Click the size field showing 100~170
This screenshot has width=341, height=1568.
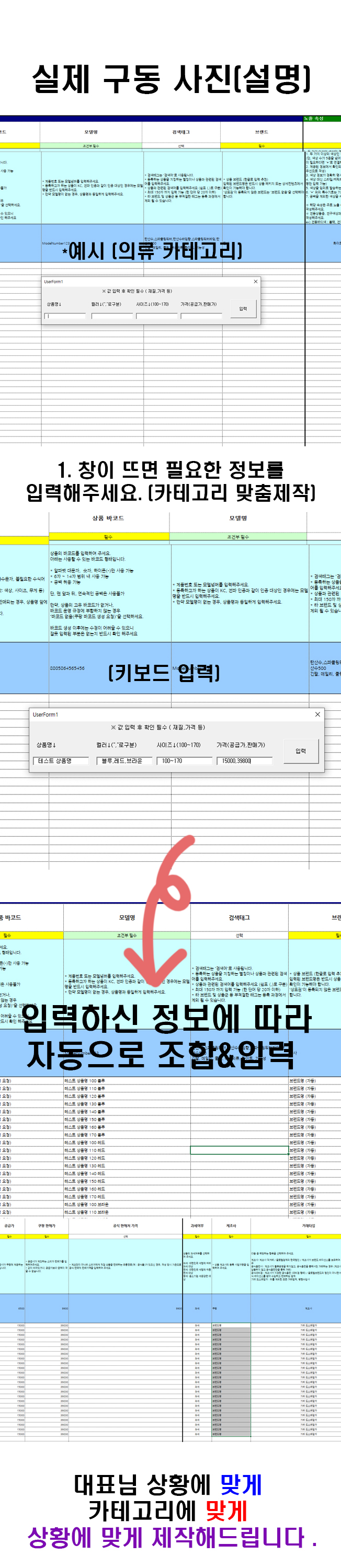click(183, 760)
